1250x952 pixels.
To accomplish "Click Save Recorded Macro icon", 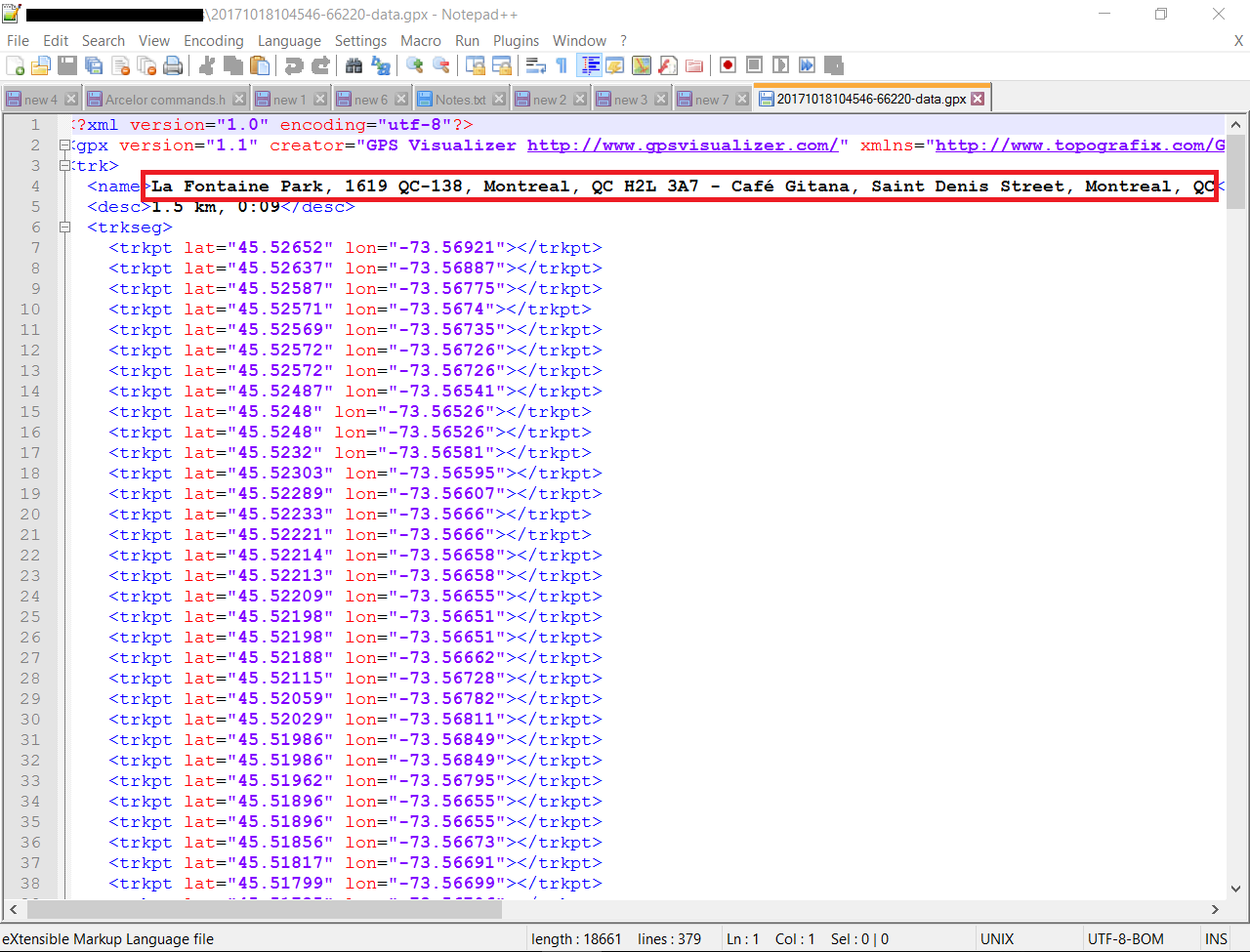I will click(833, 65).
